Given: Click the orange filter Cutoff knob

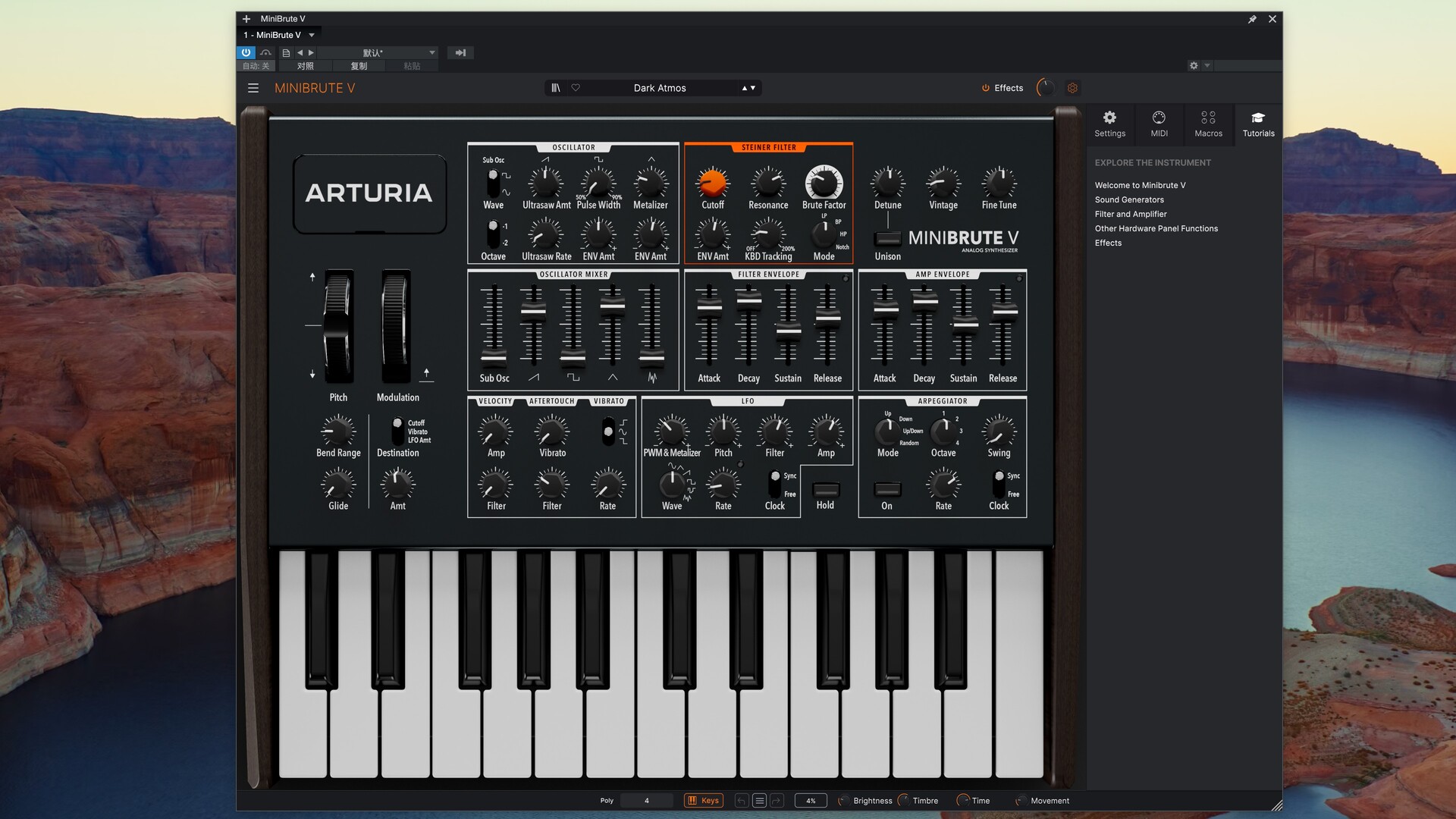Looking at the screenshot, I should pos(712,183).
